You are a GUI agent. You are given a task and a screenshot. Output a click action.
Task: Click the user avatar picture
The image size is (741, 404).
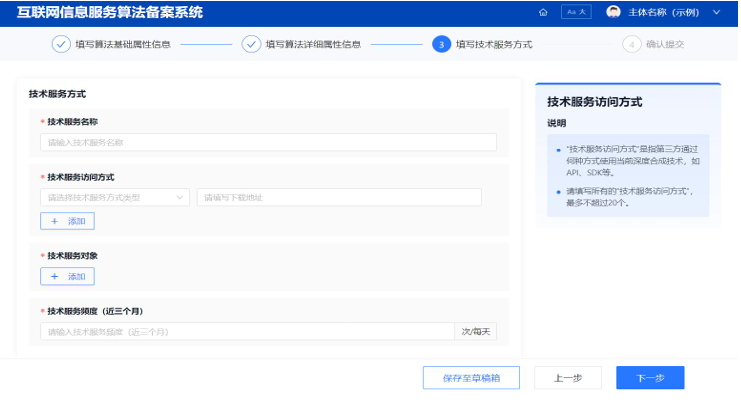[613, 12]
